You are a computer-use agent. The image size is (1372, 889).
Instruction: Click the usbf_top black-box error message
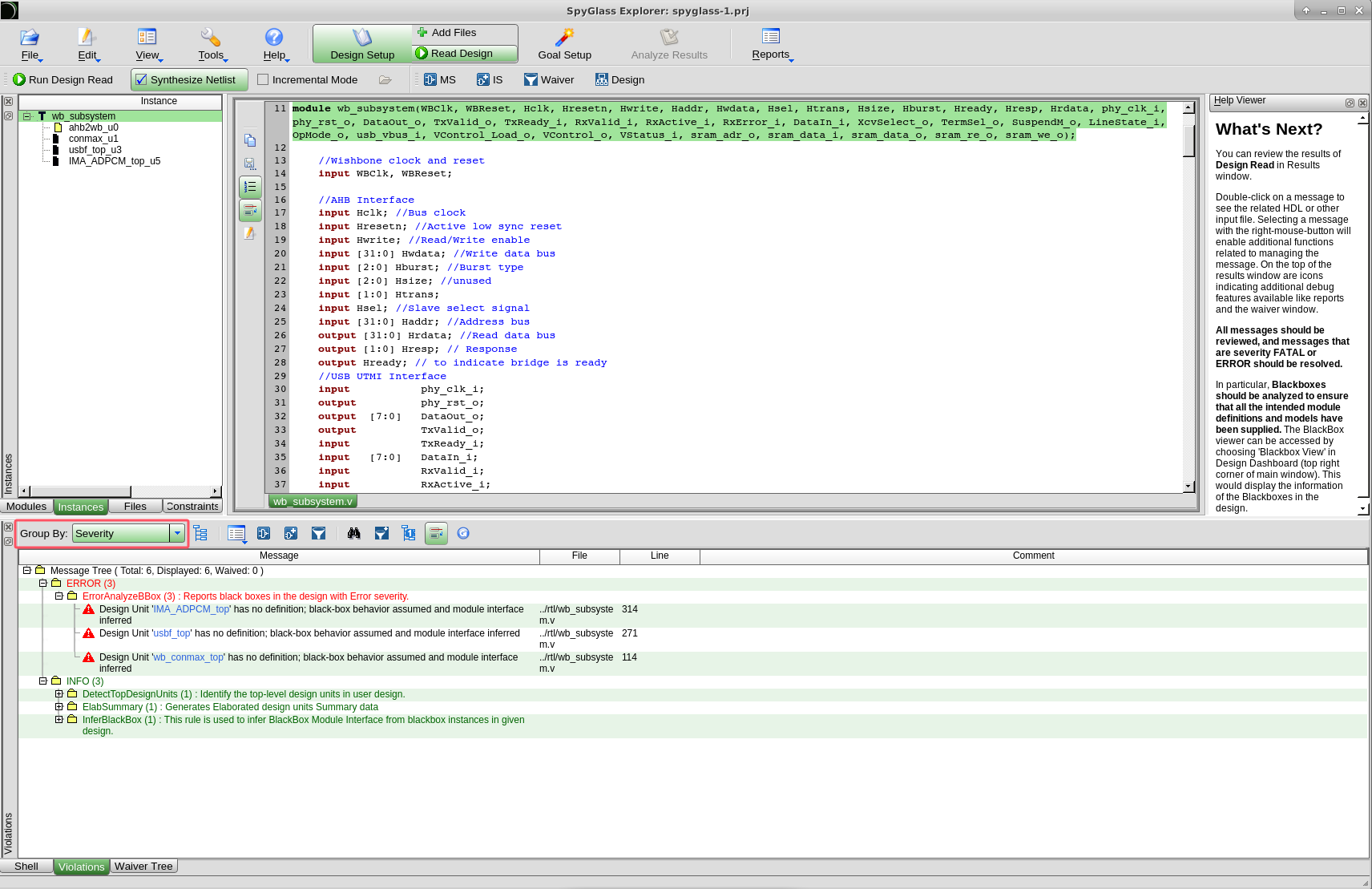pyautogui.click(x=309, y=633)
